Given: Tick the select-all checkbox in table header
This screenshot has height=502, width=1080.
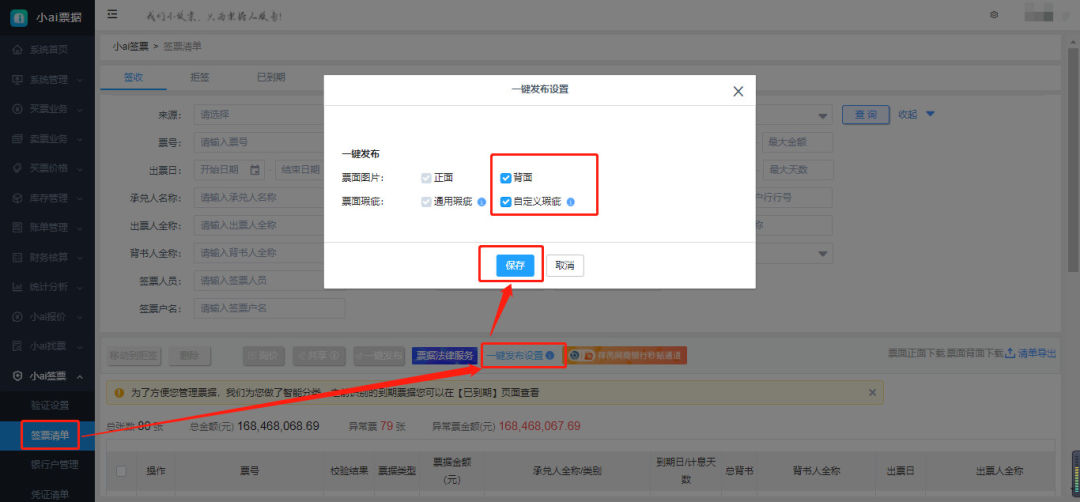Looking at the screenshot, I should click(x=121, y=471).
